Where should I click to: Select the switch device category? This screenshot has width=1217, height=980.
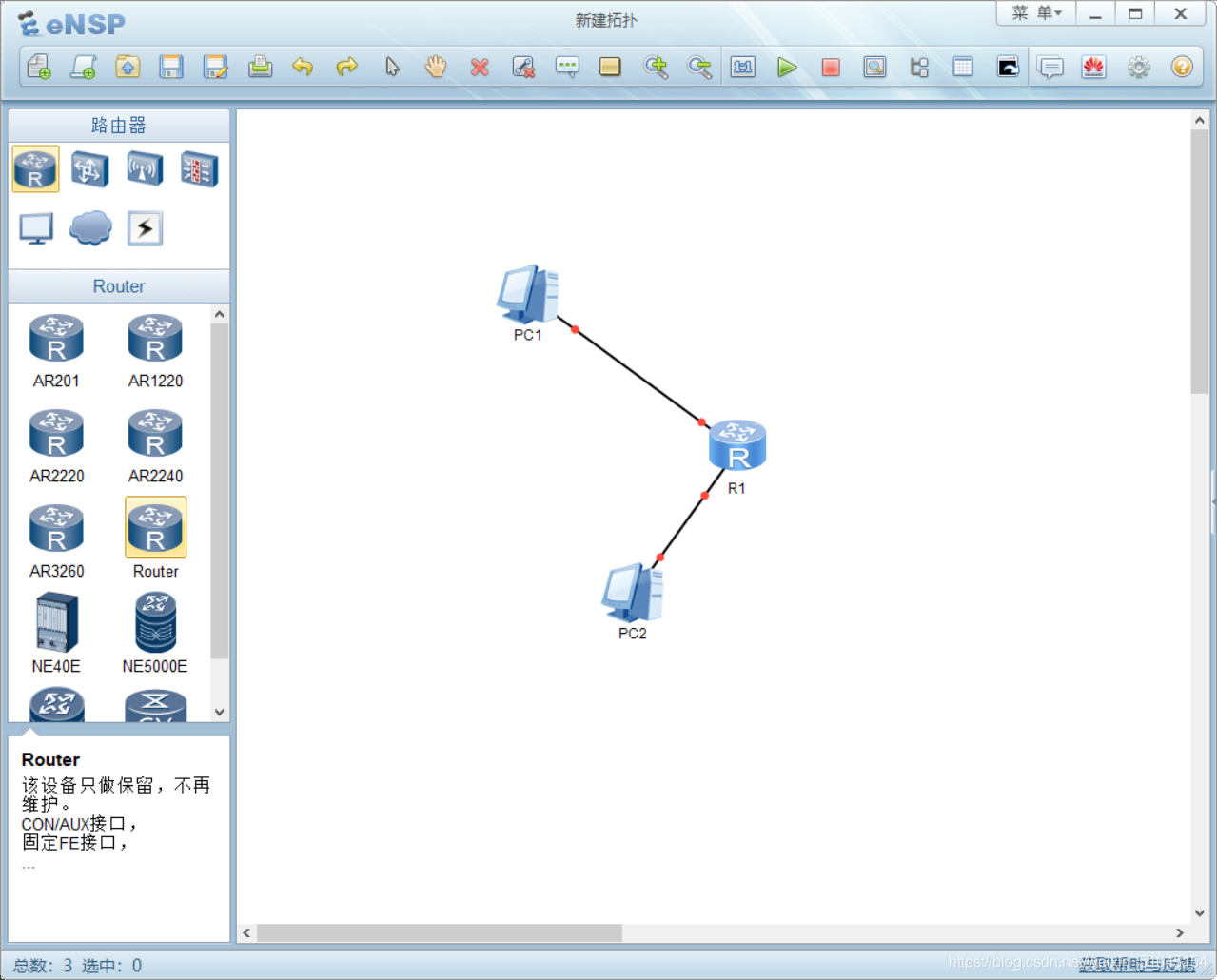89,169
